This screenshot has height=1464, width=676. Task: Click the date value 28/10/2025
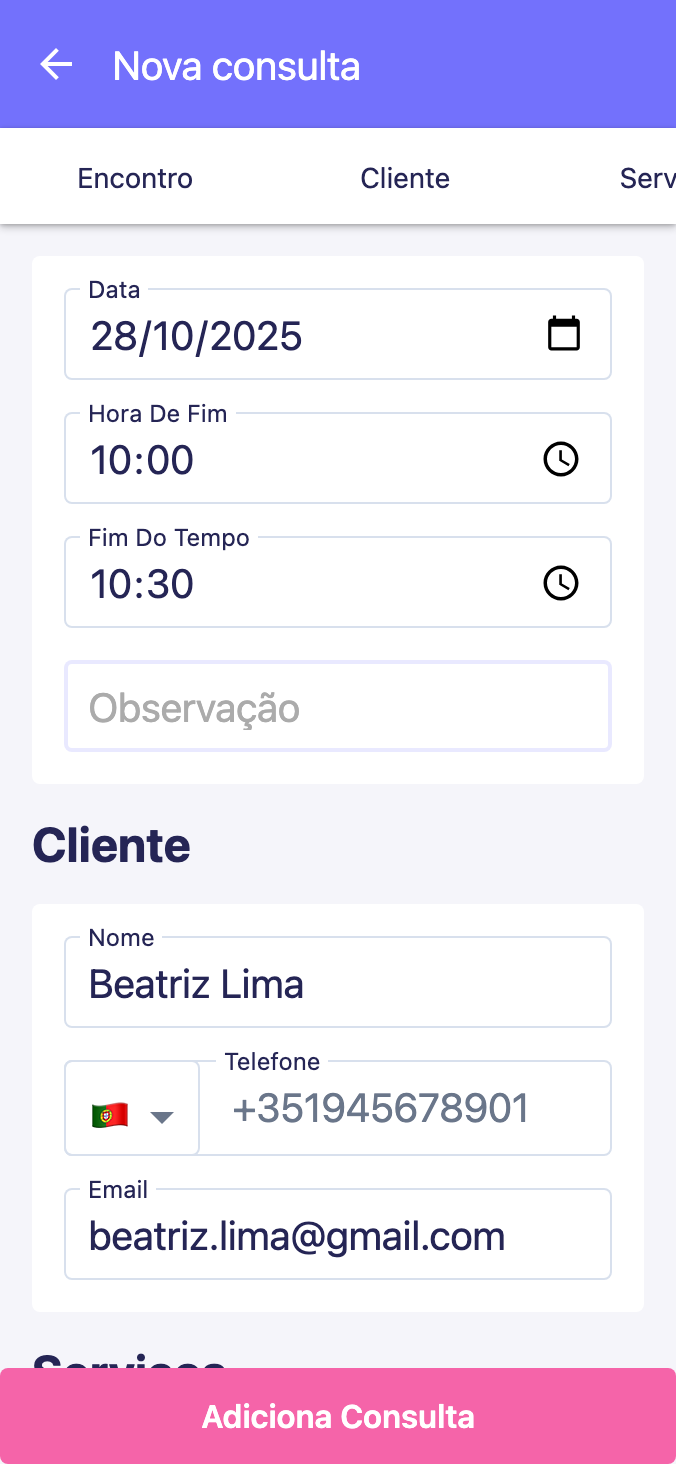pyautogui.click(x=197, y=336)
